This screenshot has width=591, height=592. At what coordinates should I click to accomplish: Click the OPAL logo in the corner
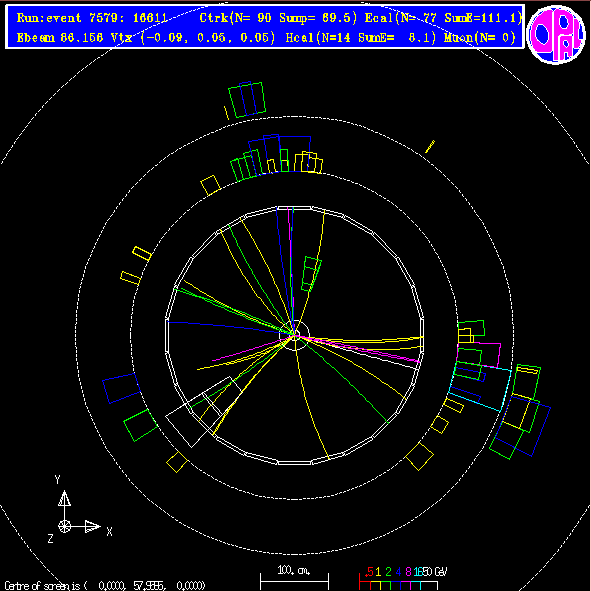tap(556, 35)
